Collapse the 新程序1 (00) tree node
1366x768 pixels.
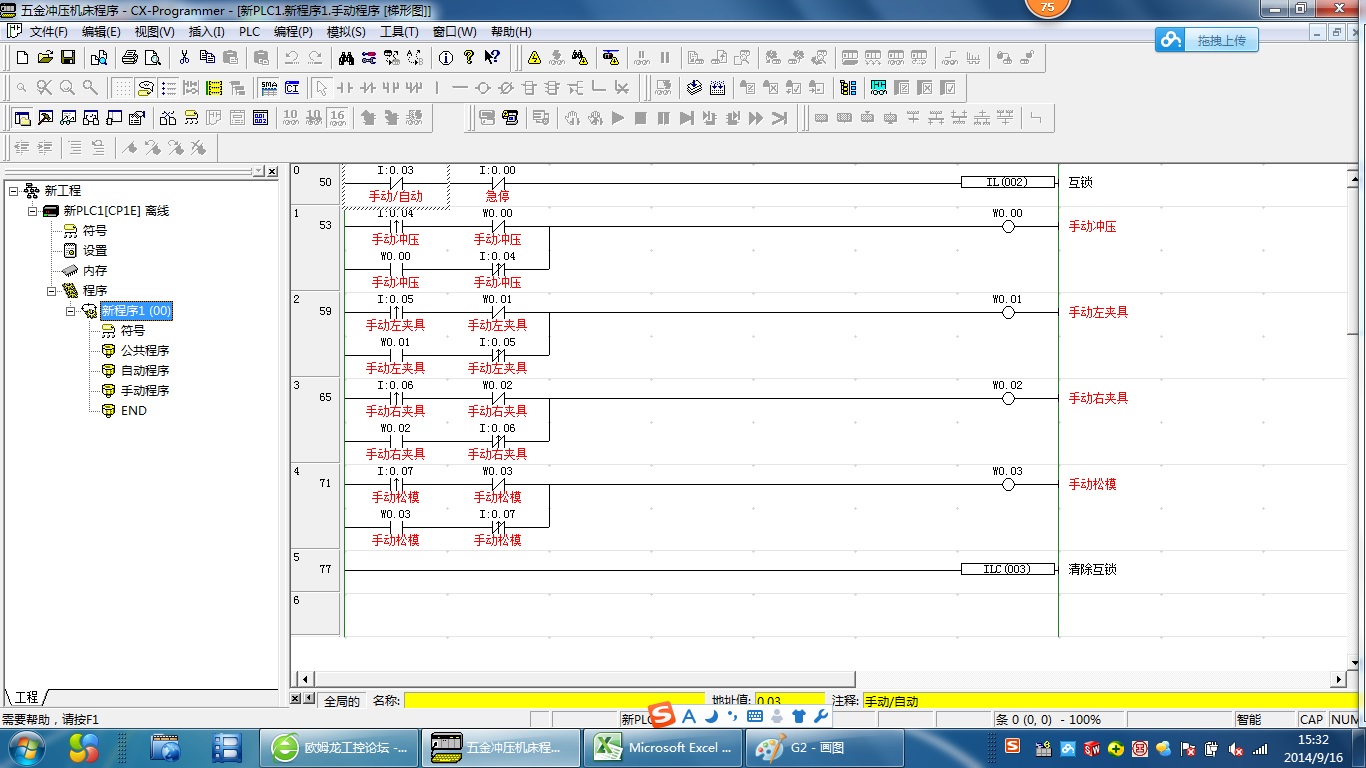tap(71, 311)
